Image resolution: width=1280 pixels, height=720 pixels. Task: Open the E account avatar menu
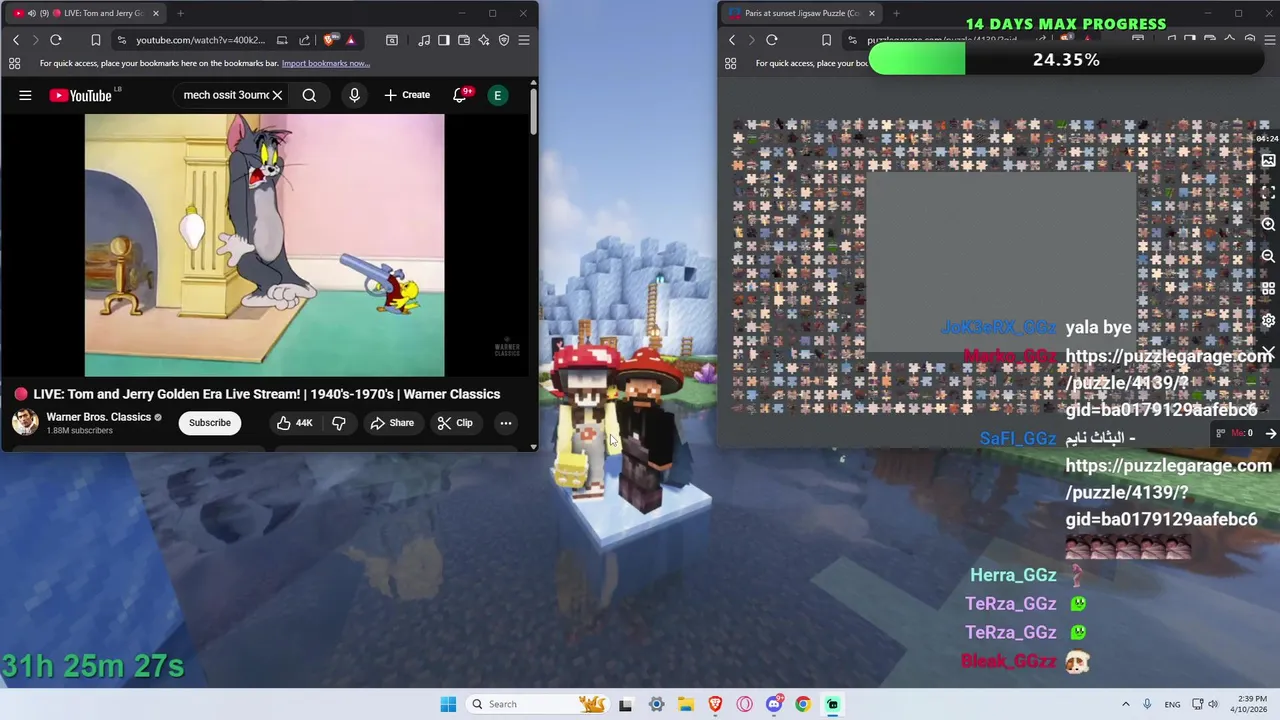coord(497,95)
